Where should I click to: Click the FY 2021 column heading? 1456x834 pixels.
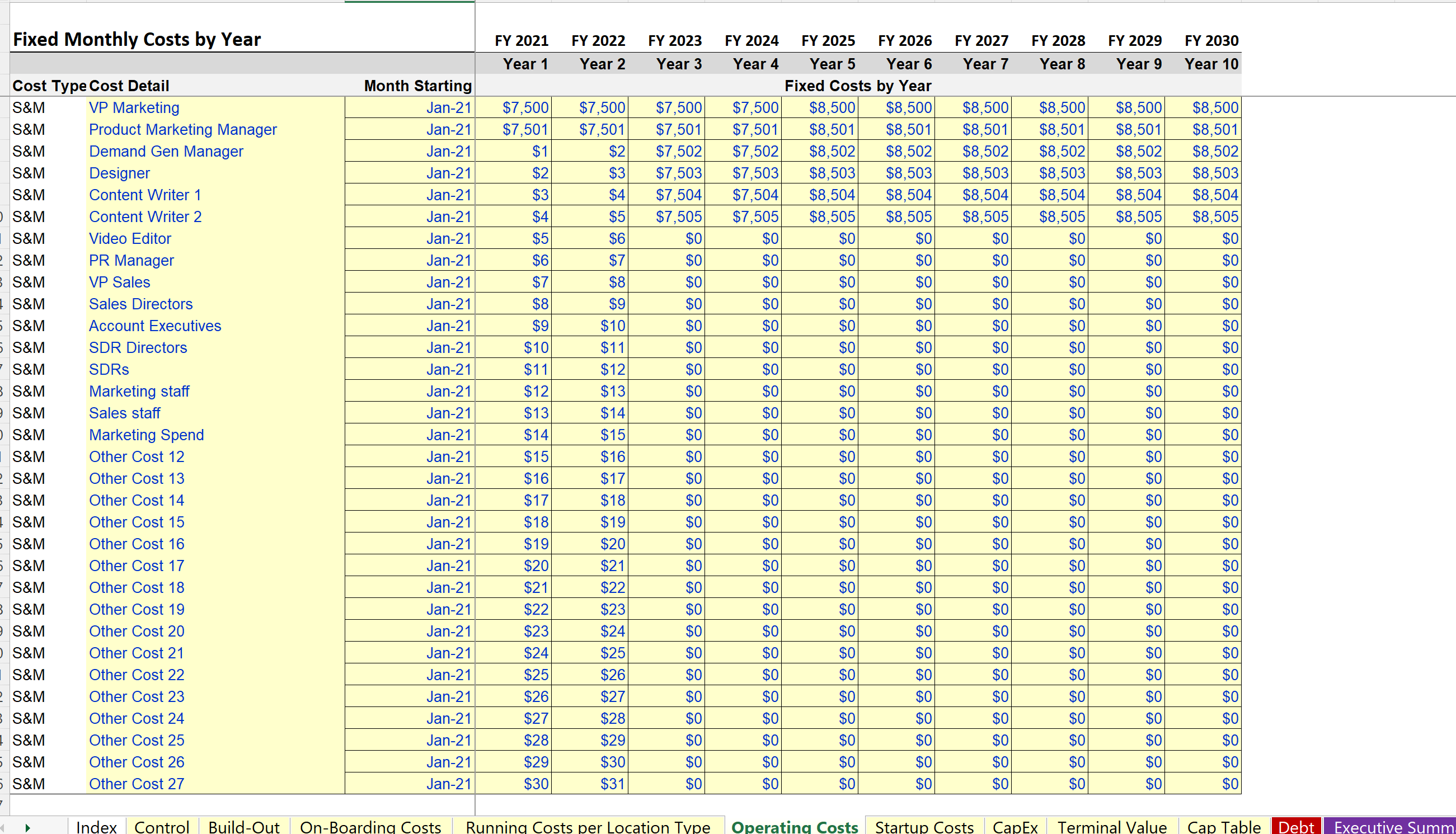coord(522,41)
